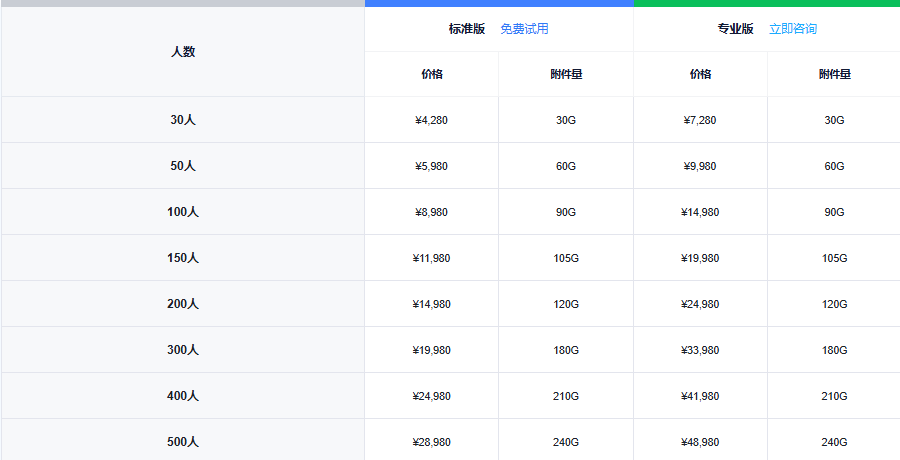Click the 价格 header under 标准版

[x=432, y=74]
